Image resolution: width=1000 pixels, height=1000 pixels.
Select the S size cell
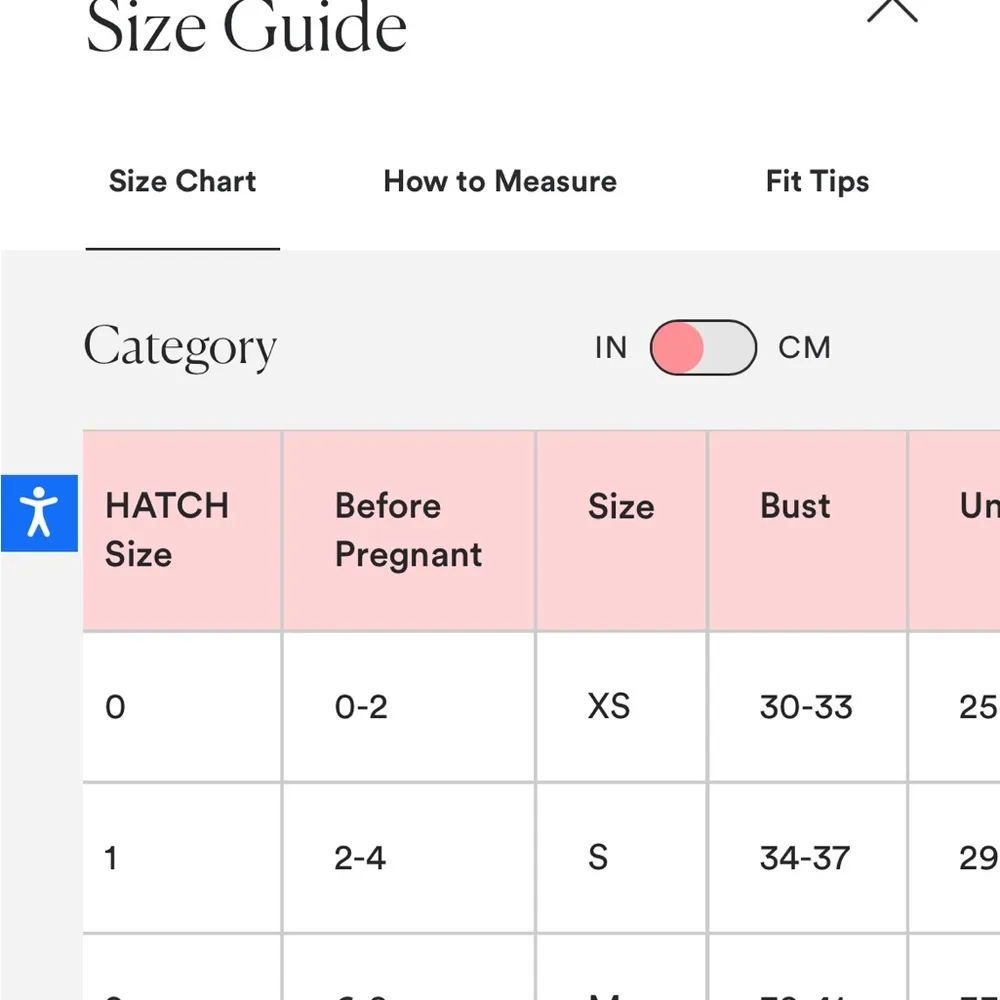598,858
